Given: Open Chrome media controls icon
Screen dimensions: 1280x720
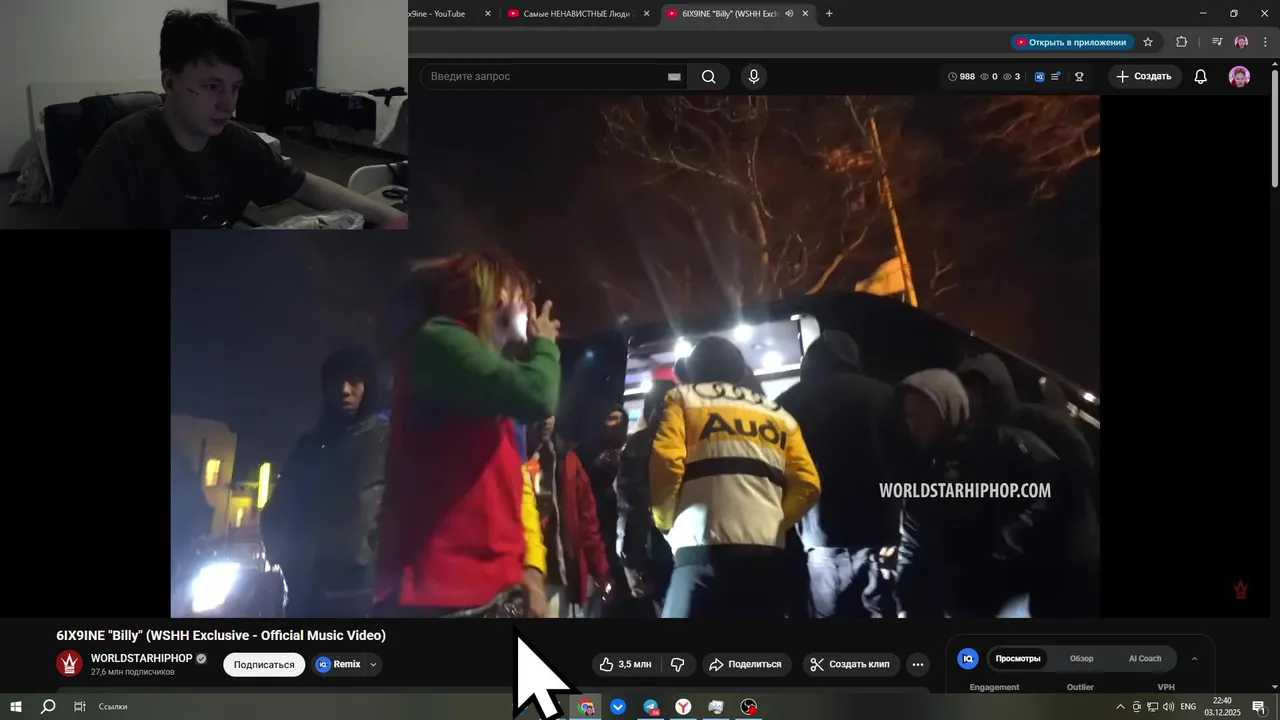Looking at the screenshot, I should pos(1217,42).
